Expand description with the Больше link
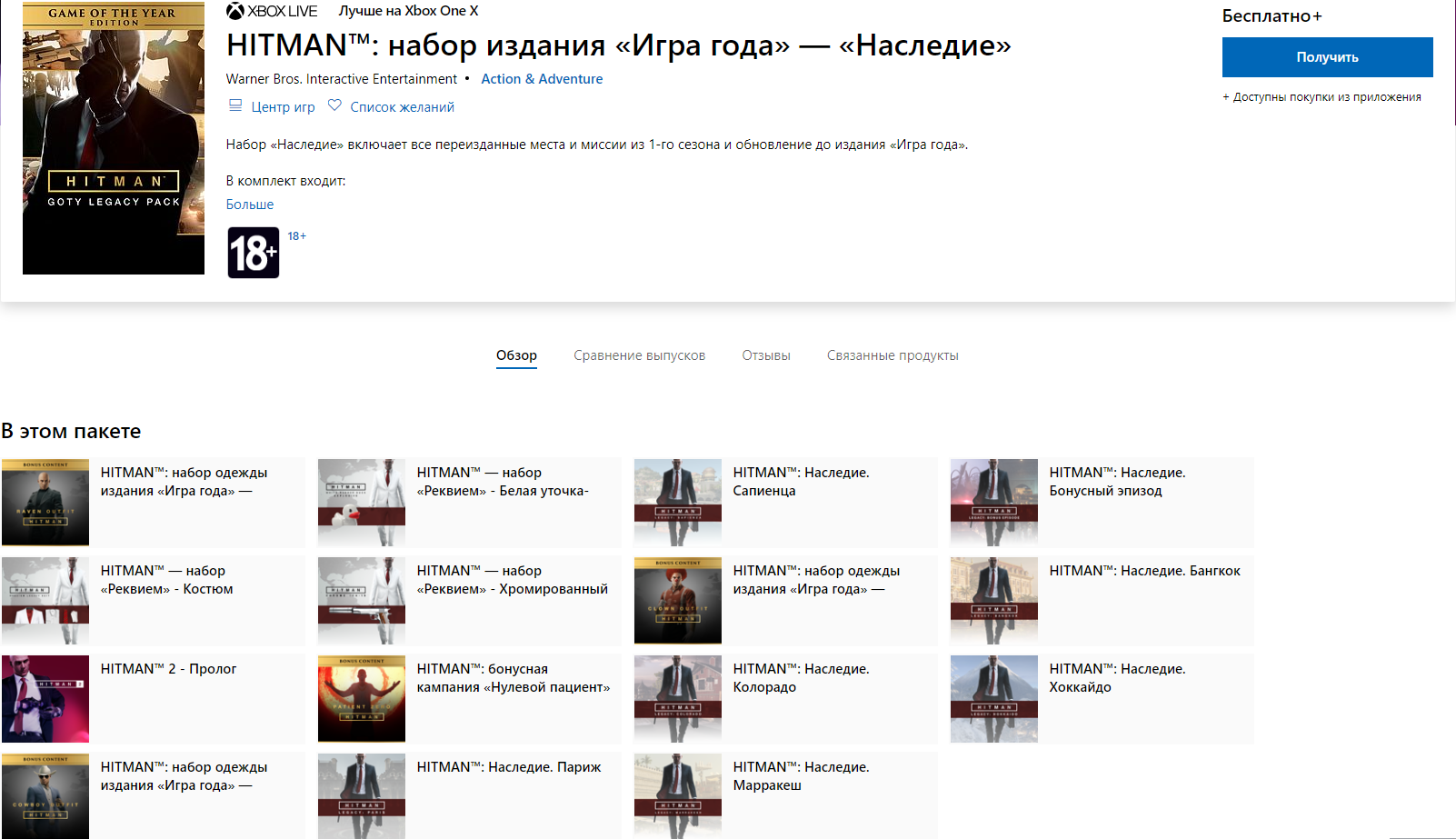The width and height of the screenshot is (1456, 839). [250, 205]
